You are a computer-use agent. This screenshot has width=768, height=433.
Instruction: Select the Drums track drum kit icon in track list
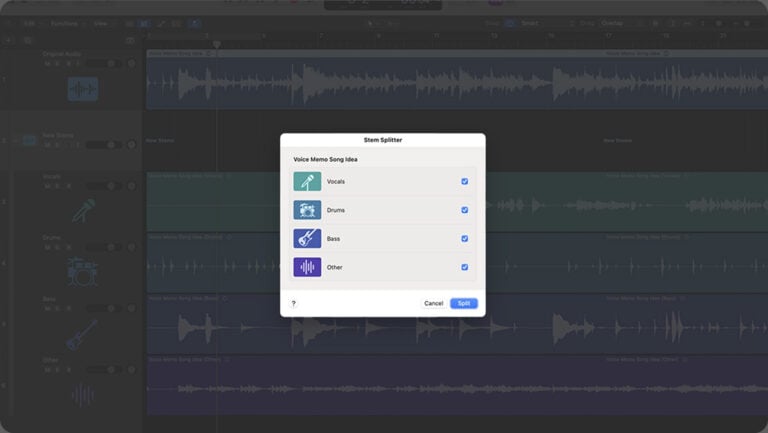coord(82,271)
